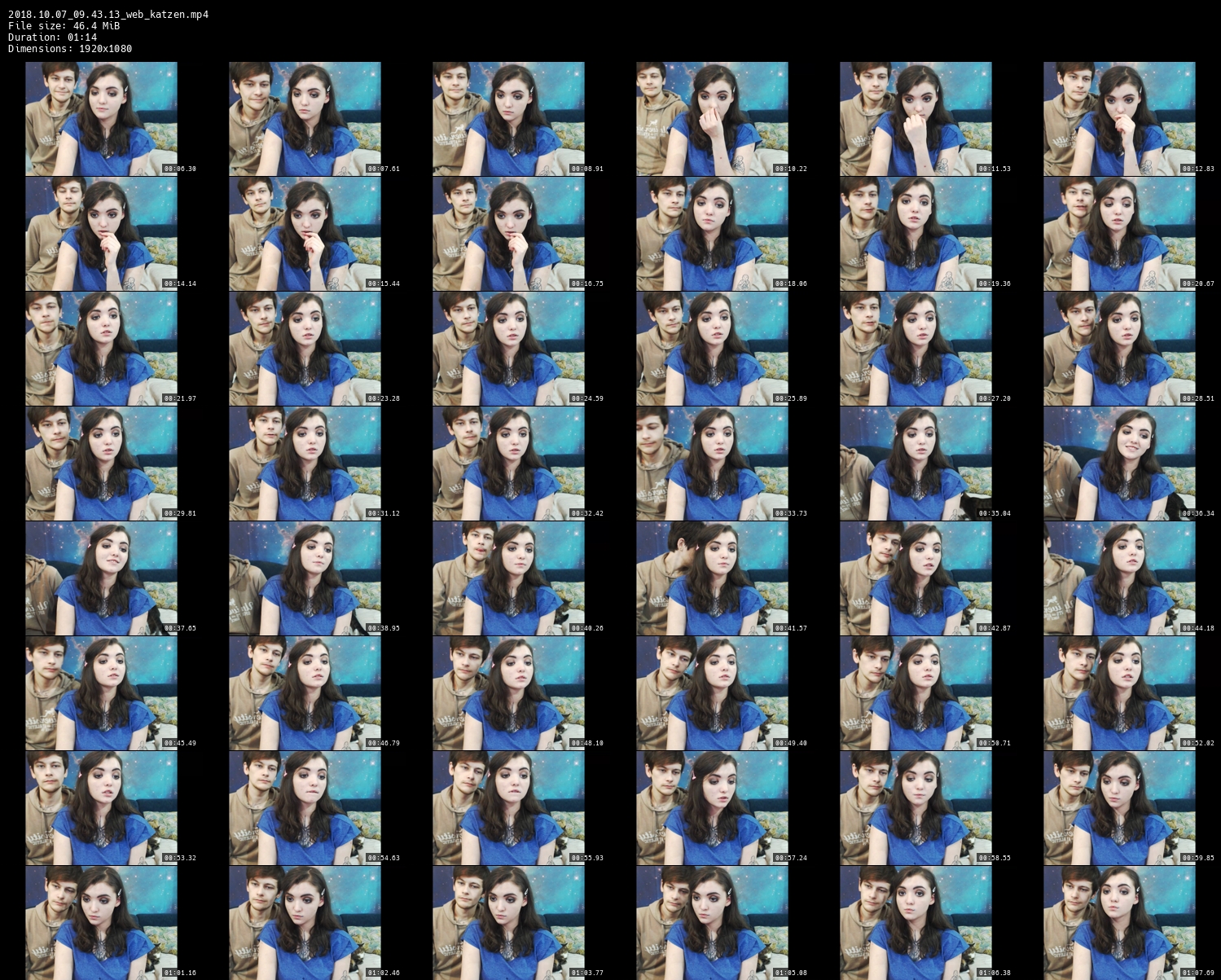1221x980 pixels.
Task: Open the frame at 00:59.85
Action: click(1119, 808)
